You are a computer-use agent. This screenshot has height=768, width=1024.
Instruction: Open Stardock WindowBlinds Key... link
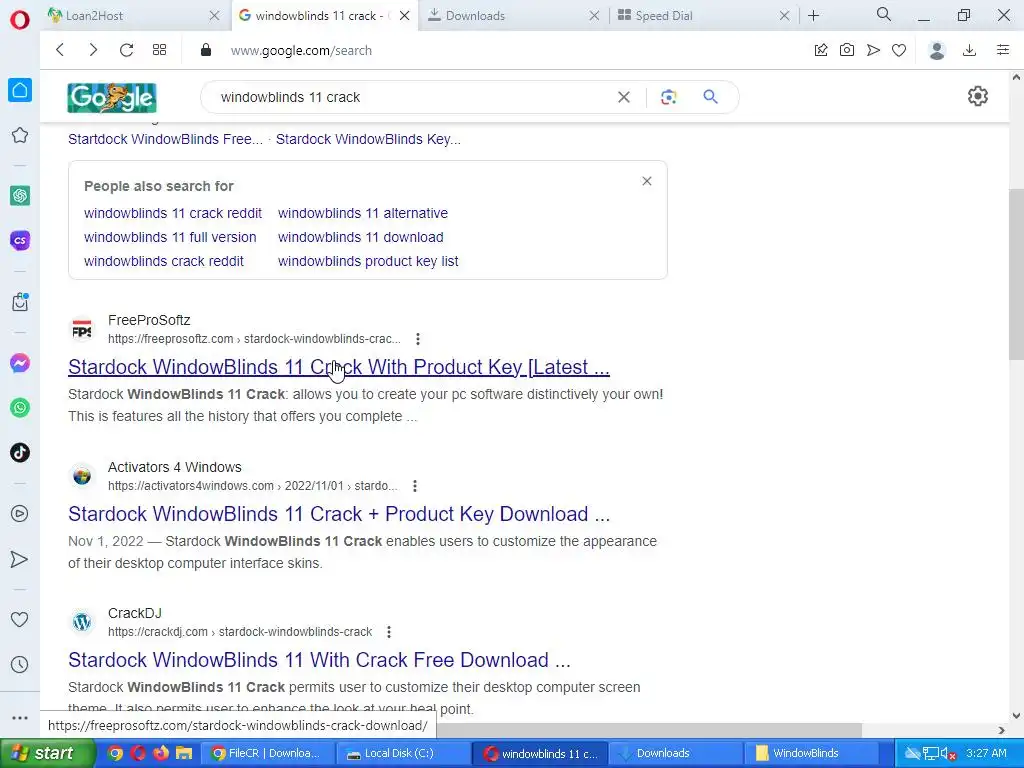(x=368, y=139)
